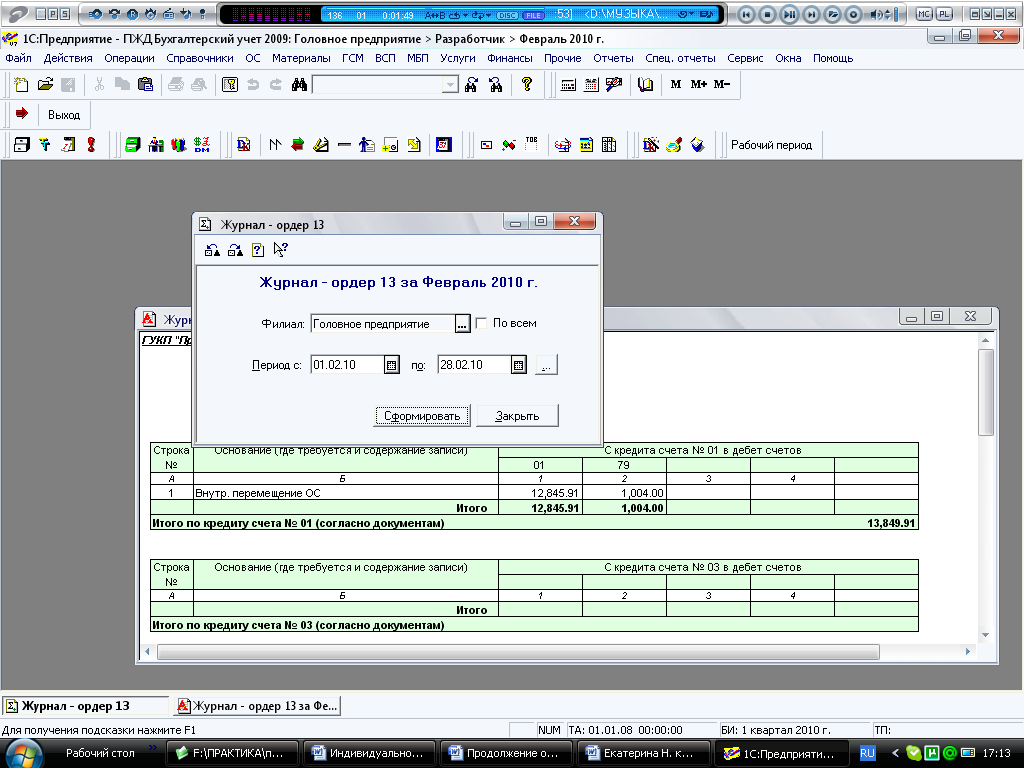Image resolution: width=1024 pixels, height=768 pixels.
Task: Click the Рабочий период button
Action: pos(771,145)
